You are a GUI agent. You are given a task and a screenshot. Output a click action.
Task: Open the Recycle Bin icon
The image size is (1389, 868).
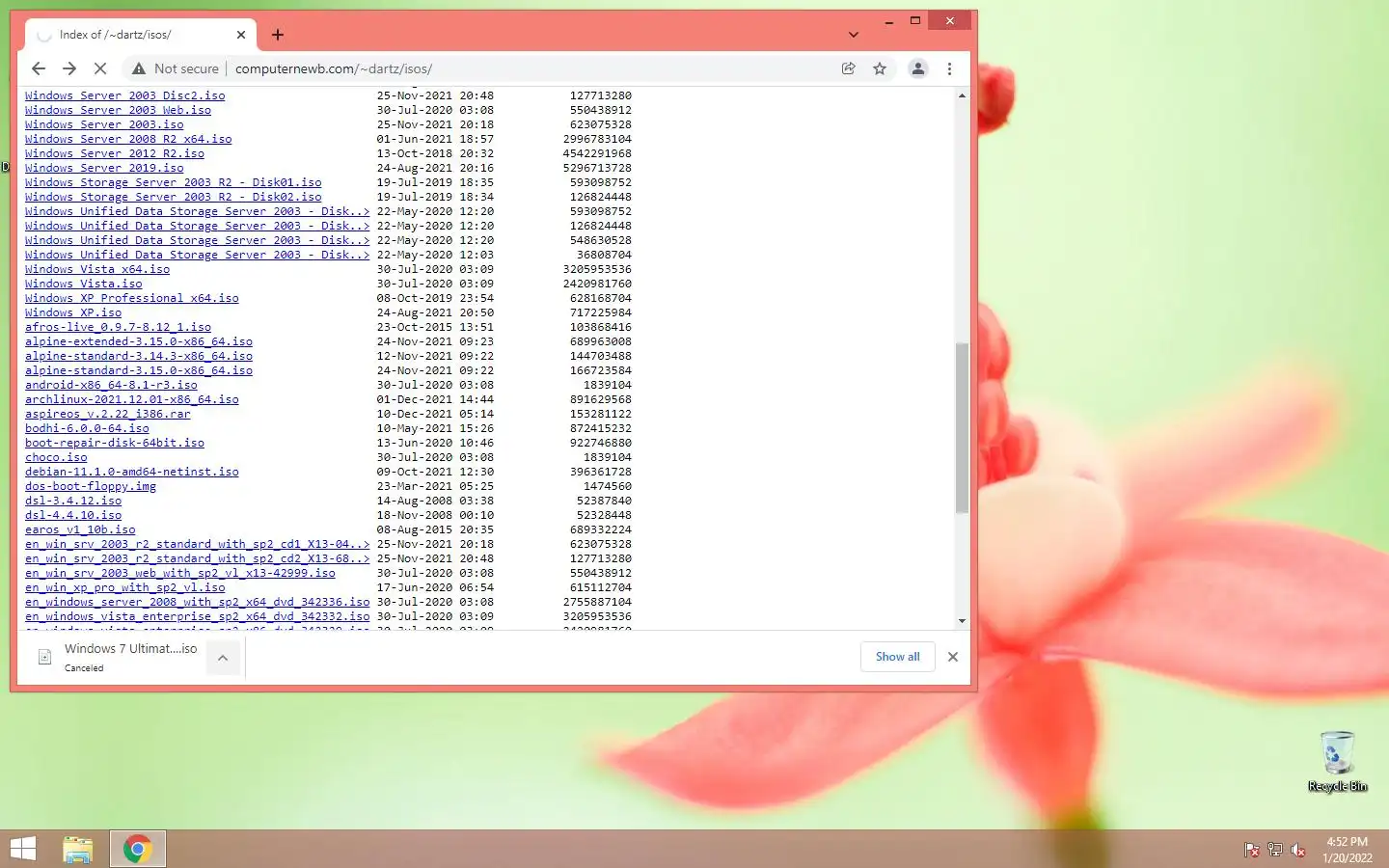(1338, 761)
